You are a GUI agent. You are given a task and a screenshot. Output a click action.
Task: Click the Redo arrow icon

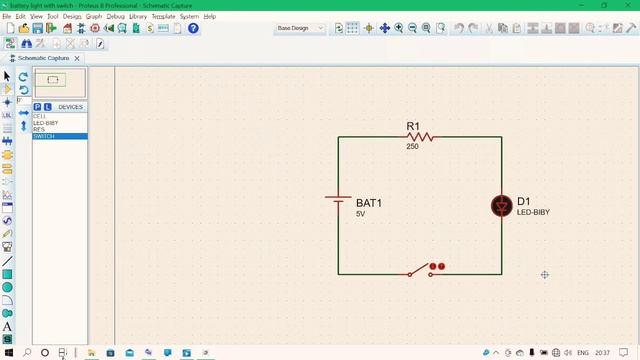[473, 28]
